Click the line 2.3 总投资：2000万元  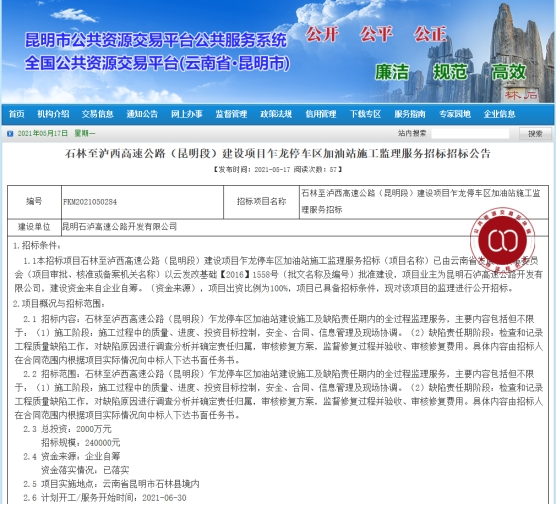coord(67,429)
